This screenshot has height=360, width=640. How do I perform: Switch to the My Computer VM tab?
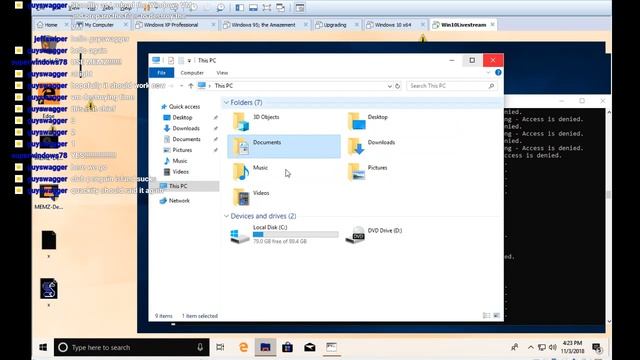[100, 25]
